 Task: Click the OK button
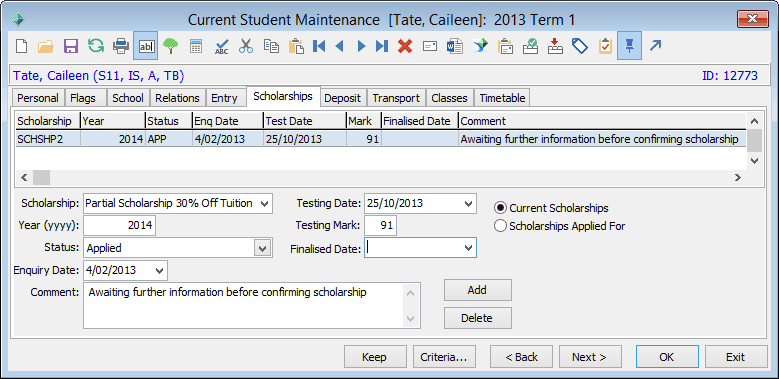pos(667,357)
